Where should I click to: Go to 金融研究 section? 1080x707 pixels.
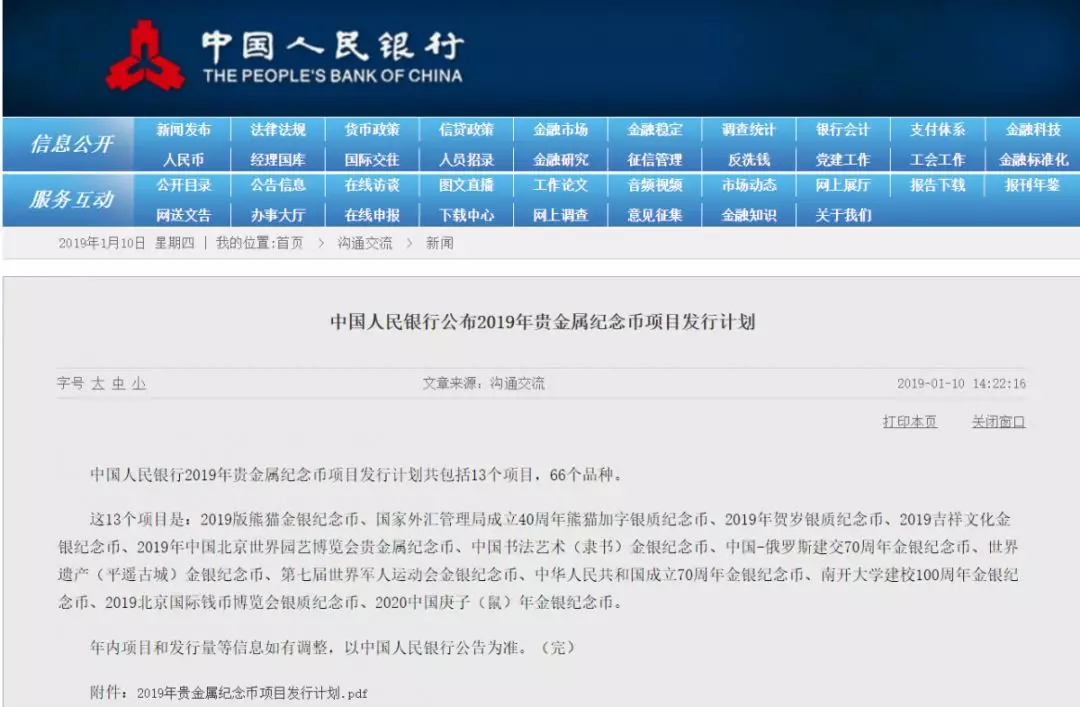561,160
